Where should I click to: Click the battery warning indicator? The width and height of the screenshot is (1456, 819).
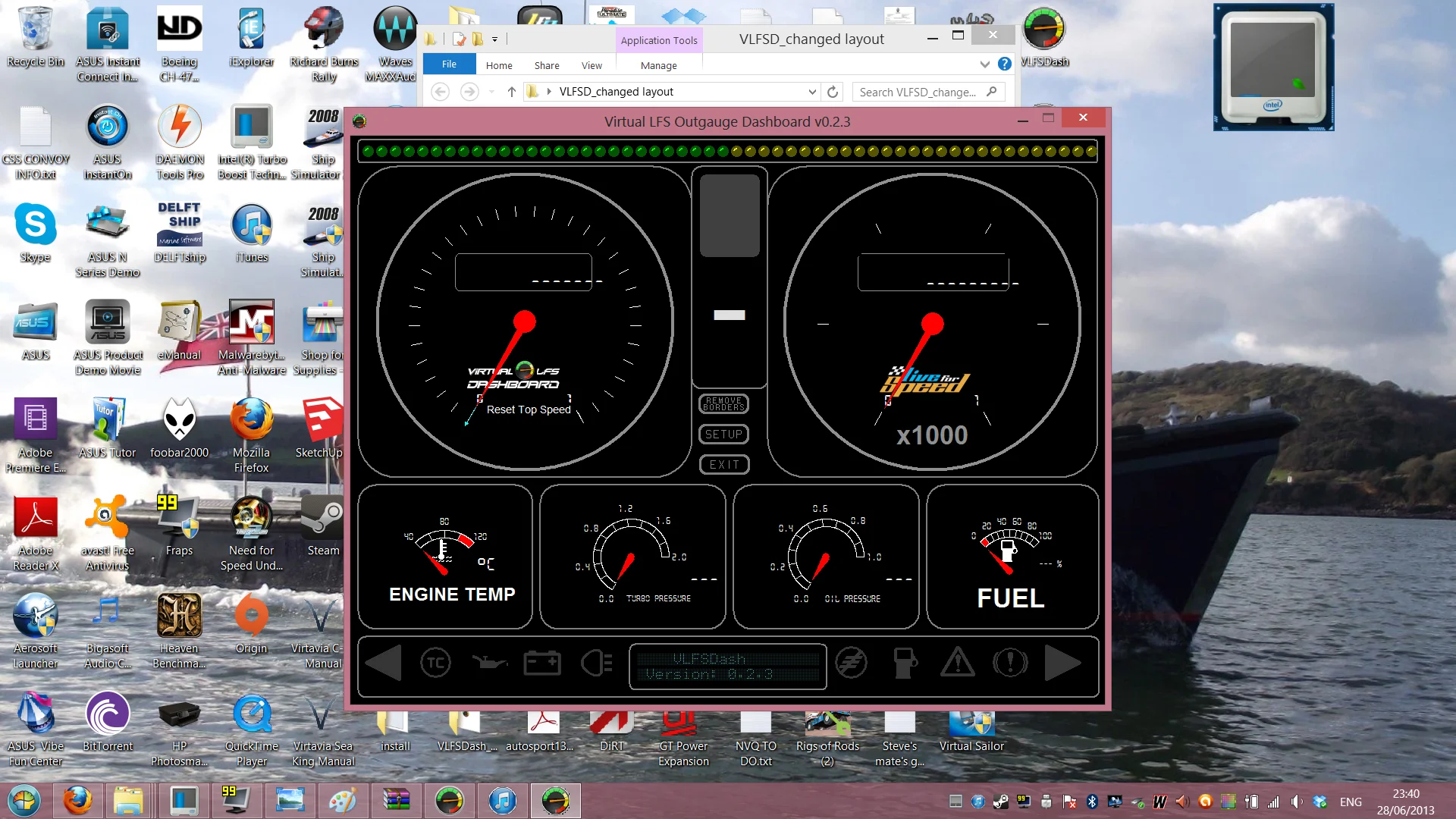542,664
